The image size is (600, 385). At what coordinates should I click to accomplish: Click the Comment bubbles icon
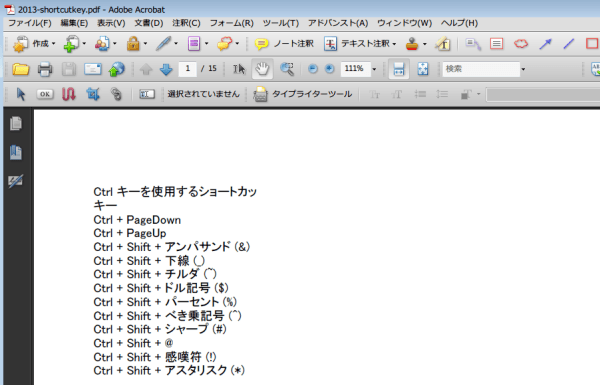click(225, 44)
